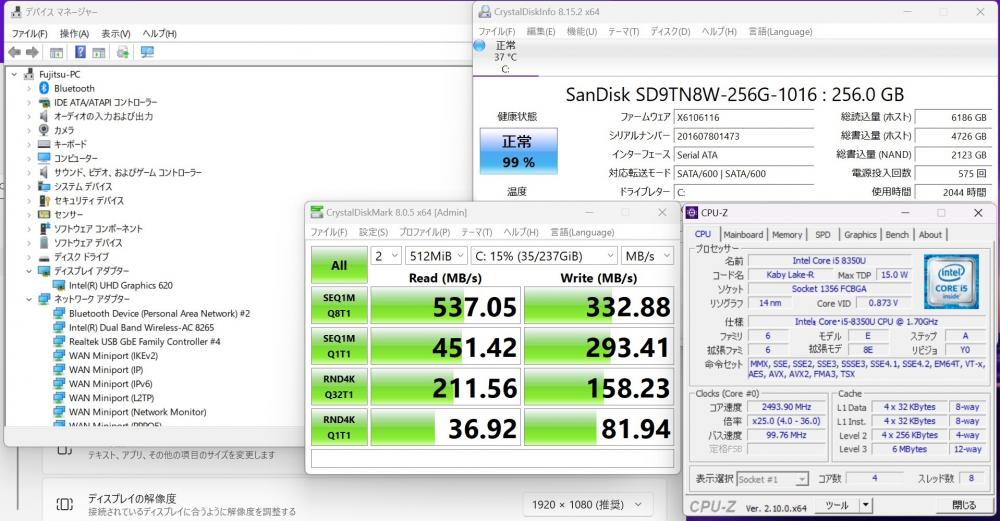The image size is (1000, 521).
Task: Expand the IDE ATA/ATAPI コントローラー category
Action: click(29, 103)
